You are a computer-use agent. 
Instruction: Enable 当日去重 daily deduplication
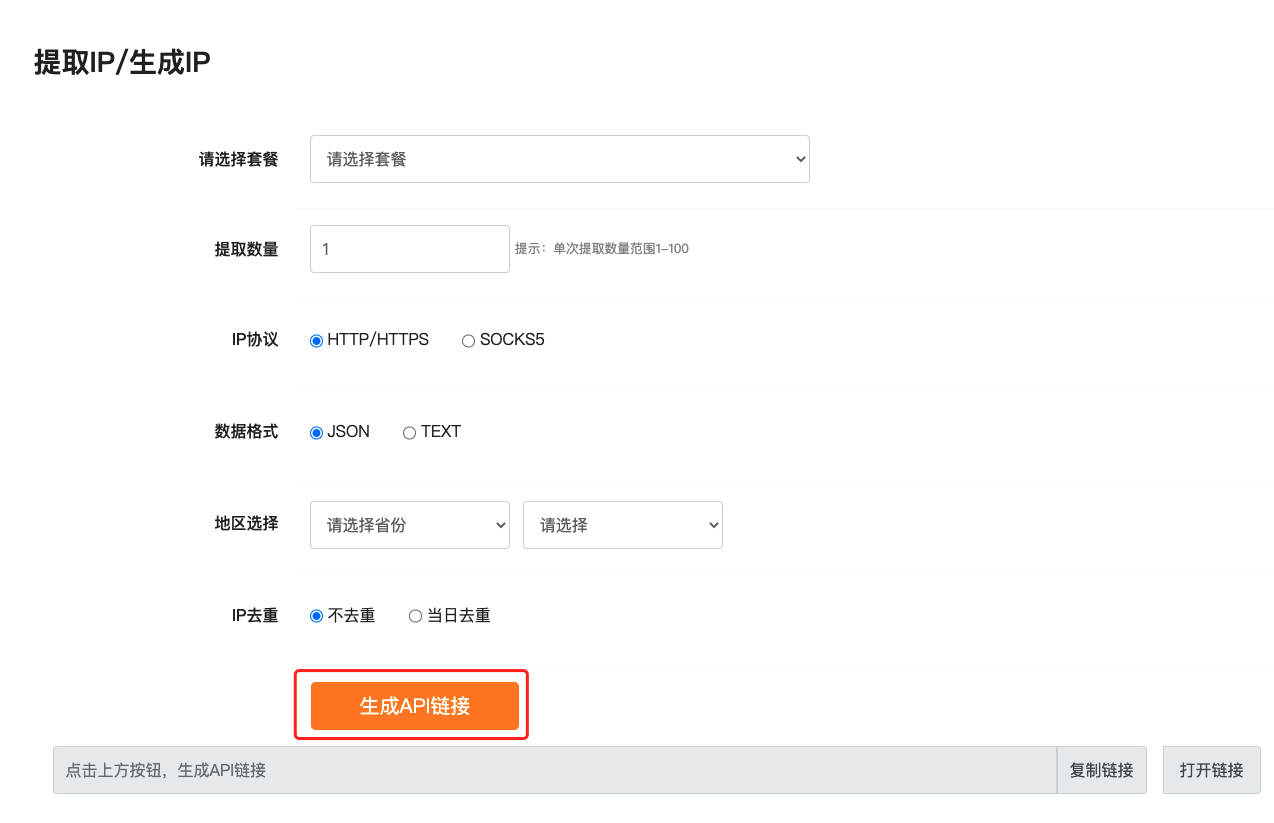coord(416,616)
